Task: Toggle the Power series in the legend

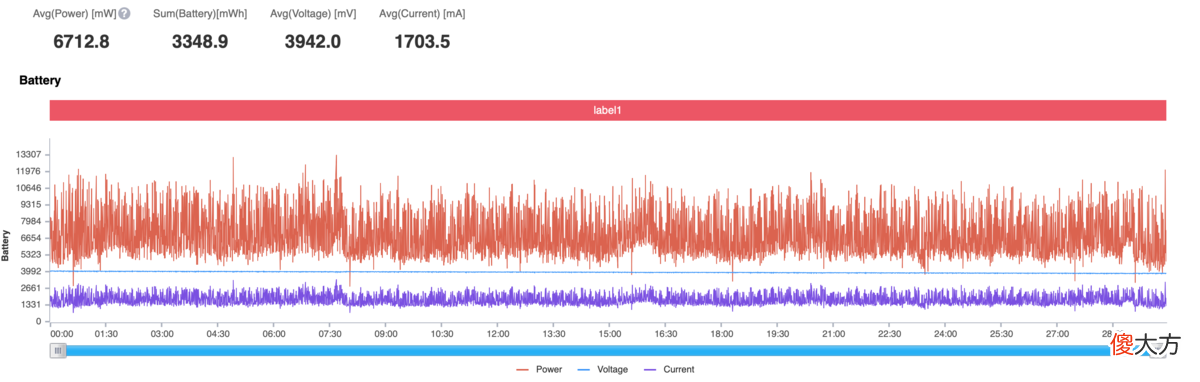Action: (x=539, y=370)
